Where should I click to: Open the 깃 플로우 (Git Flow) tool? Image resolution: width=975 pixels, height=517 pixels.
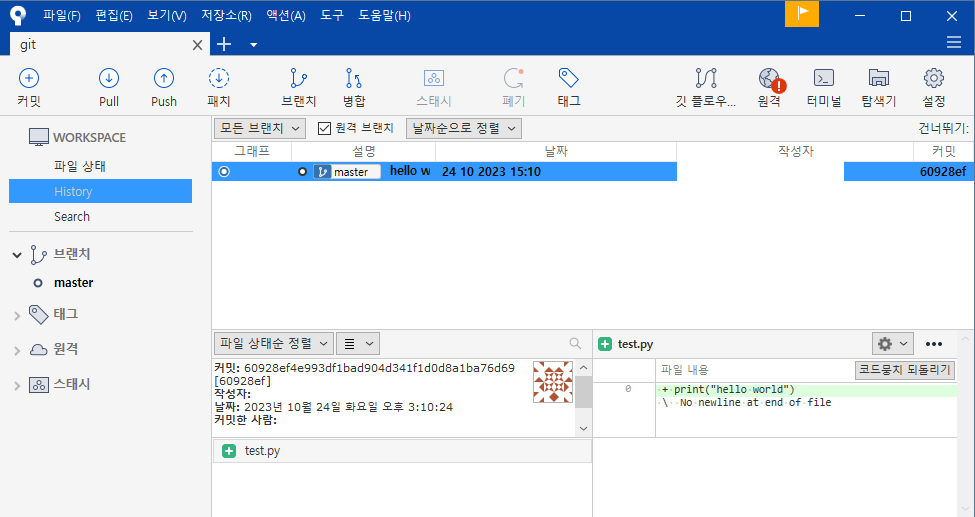tap(706, 87)
